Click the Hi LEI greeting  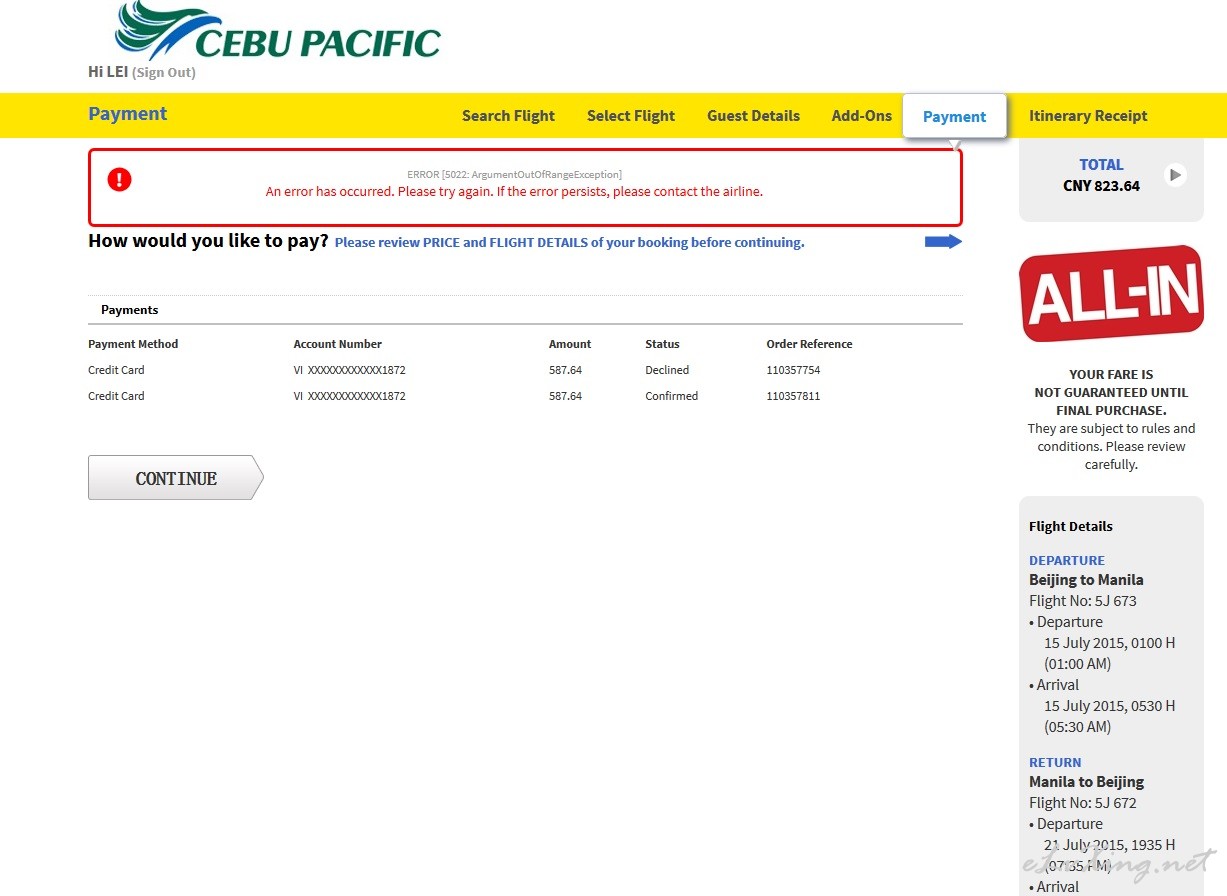coord(108,72)
